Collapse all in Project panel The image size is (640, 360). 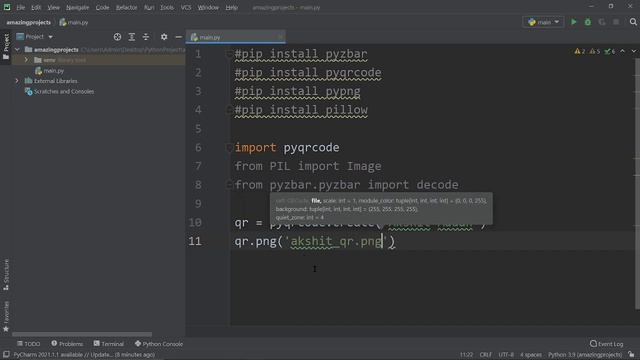click(x=146, y=37)
